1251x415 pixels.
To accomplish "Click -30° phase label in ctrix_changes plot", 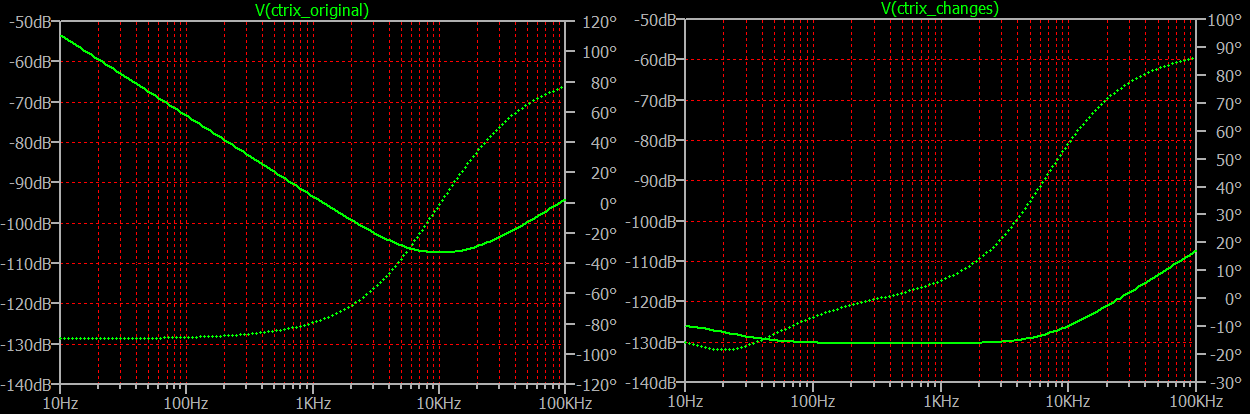I will 1225,384.
